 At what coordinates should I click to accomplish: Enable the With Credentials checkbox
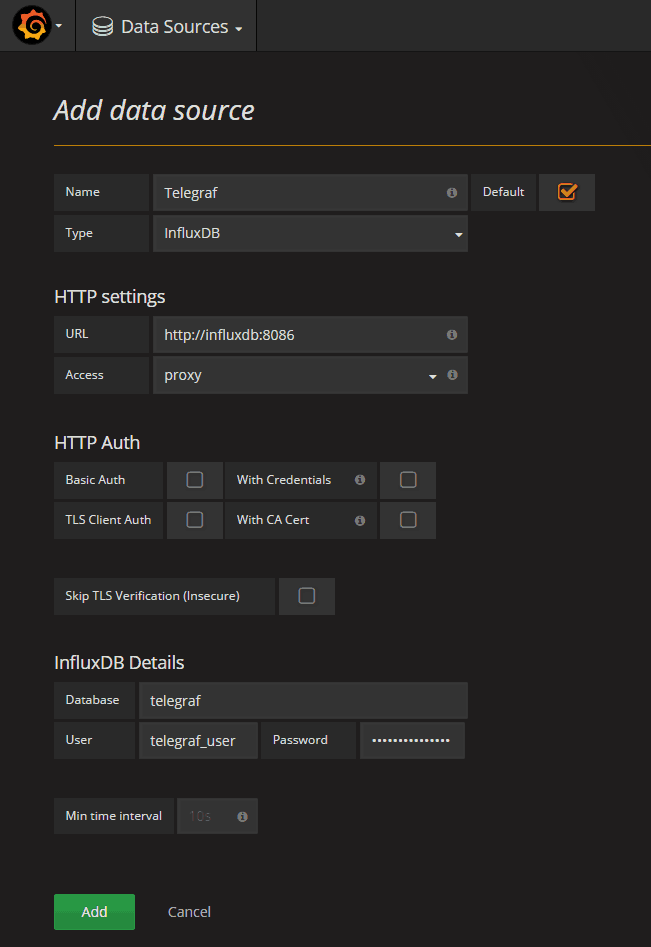click(x=408, y=480)
